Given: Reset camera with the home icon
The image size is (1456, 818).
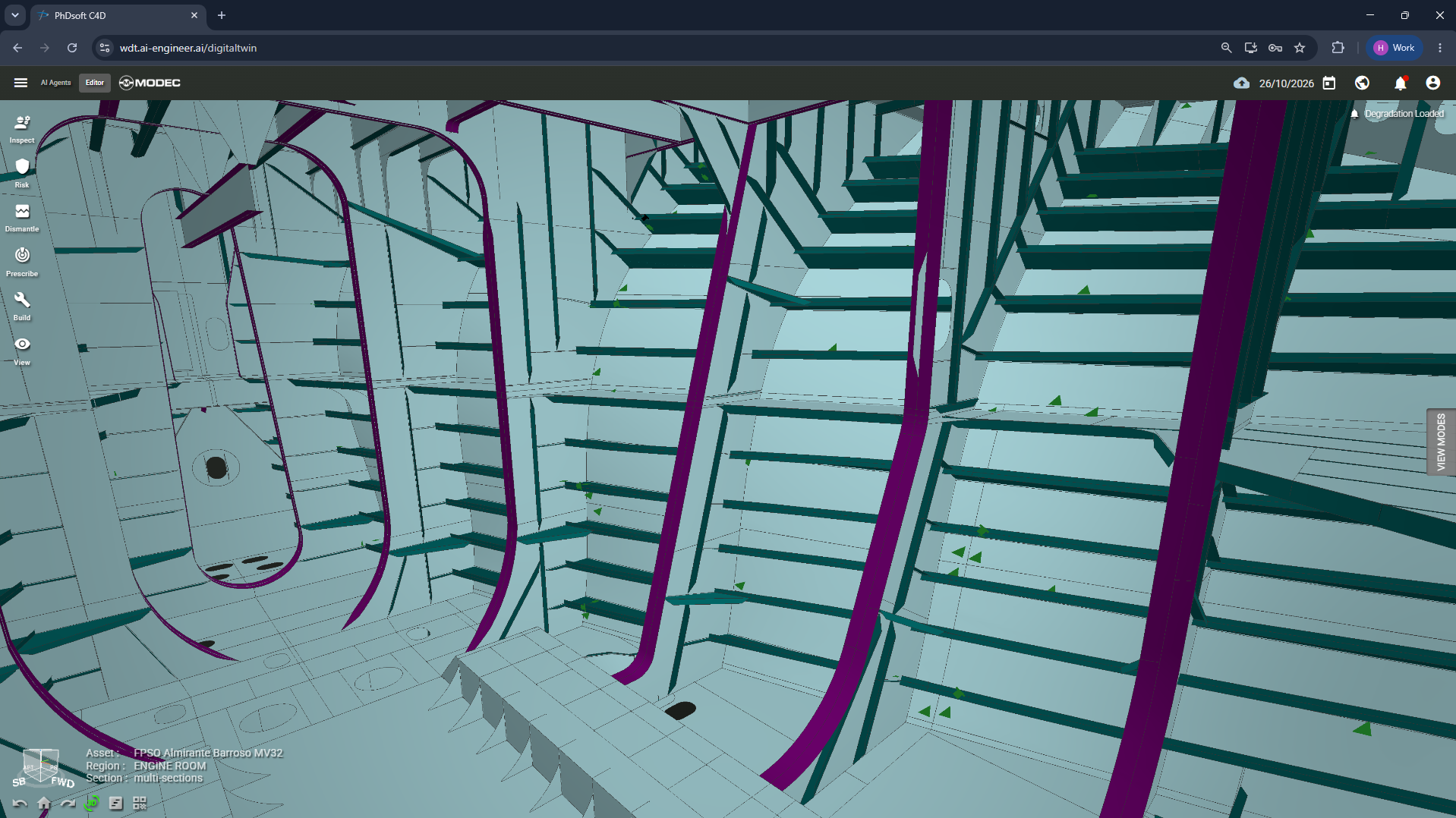Looking at the screenshot, I should 44,803.
